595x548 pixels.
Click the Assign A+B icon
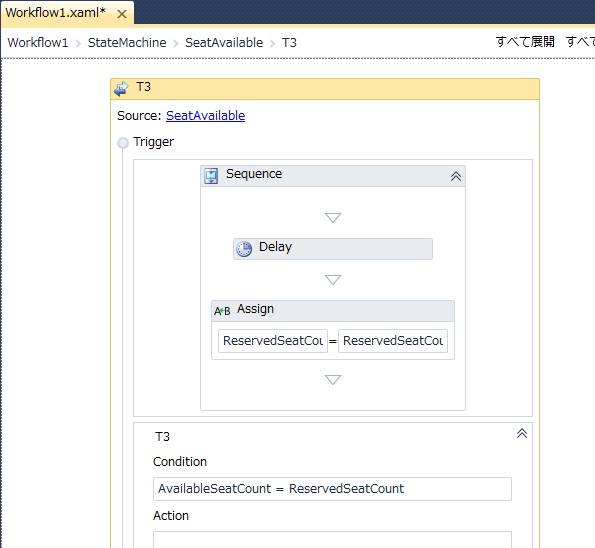(x=222, y=311)
